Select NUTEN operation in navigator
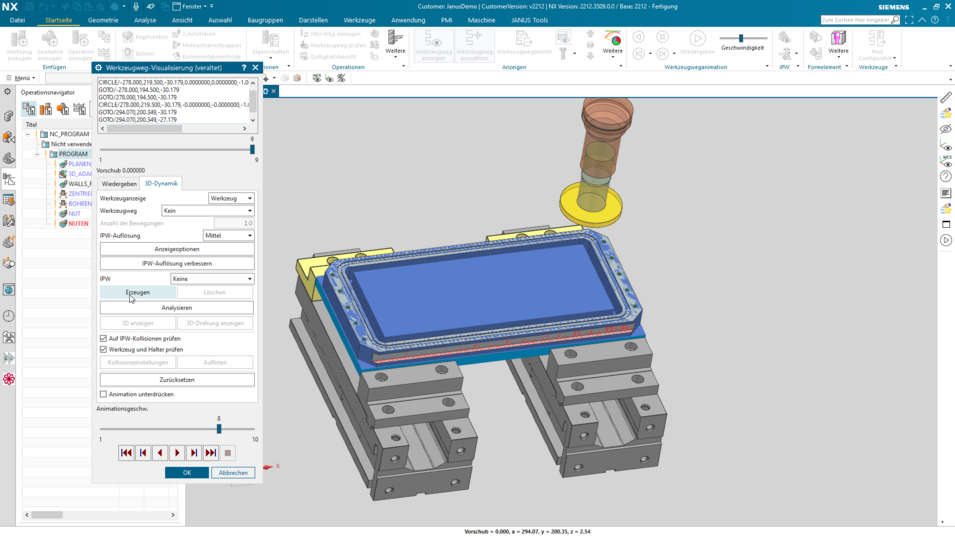This screenshot has width=955, height=537. pyautogui.click(x=78, y=223)
